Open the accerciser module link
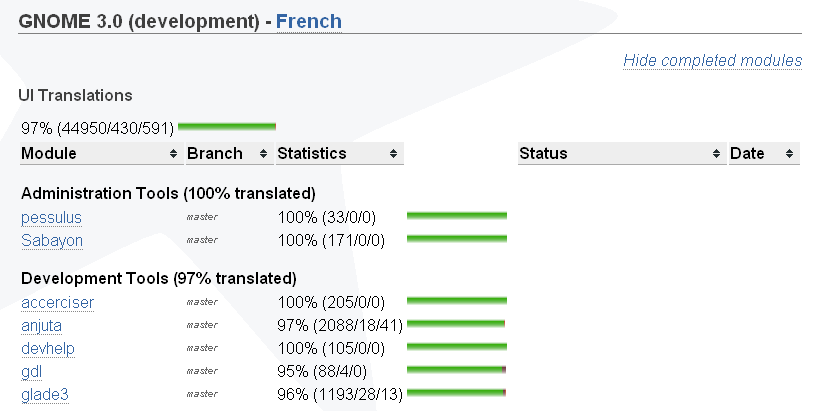816x411 pixels. (x=58, y=302)
